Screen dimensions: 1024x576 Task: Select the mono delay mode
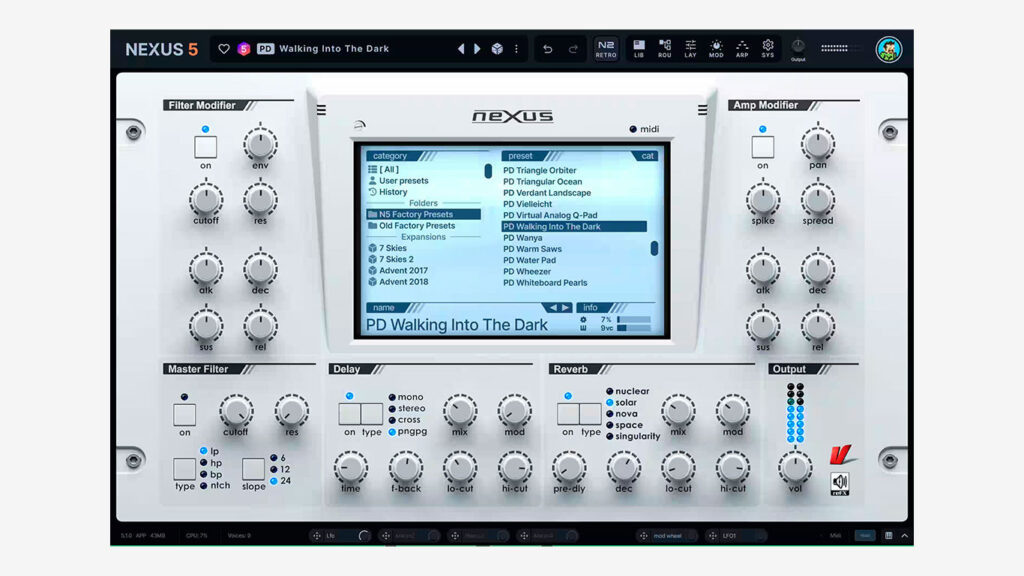pyautogui.click(x=406, y=397)
